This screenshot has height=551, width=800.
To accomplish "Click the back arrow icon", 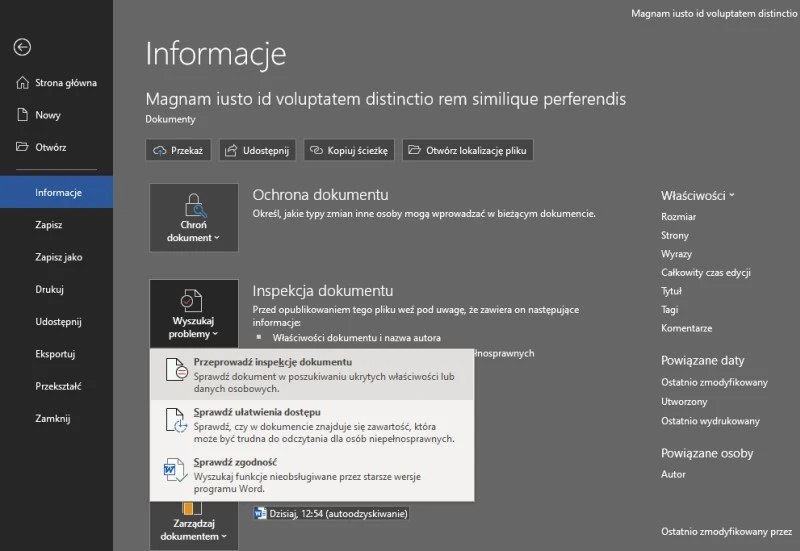I will [22, 47].
